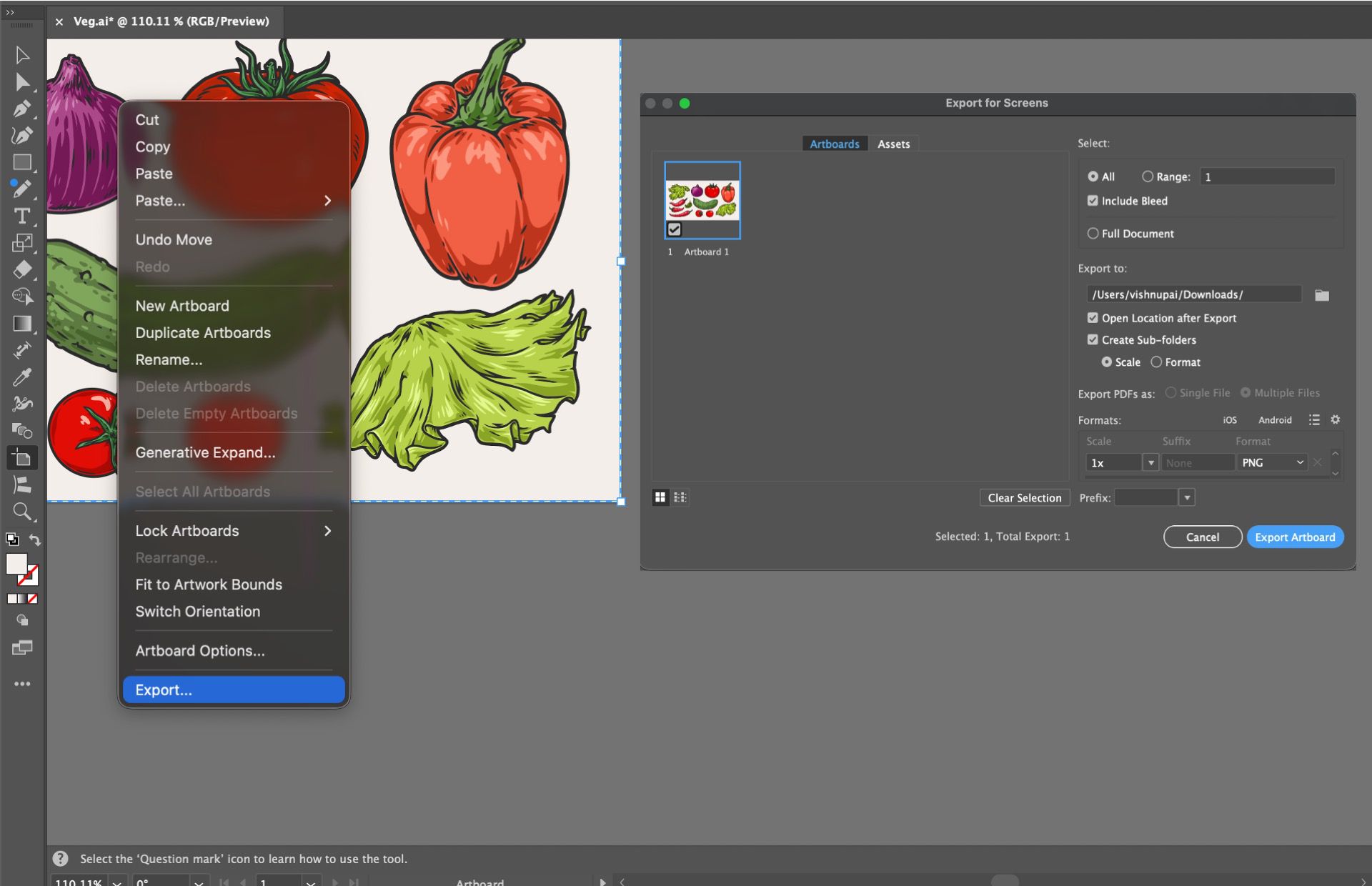1372x886 pixels.
Task: Select the Full Document radio button
Action: pyautogui.click(x=1092, y=234)
